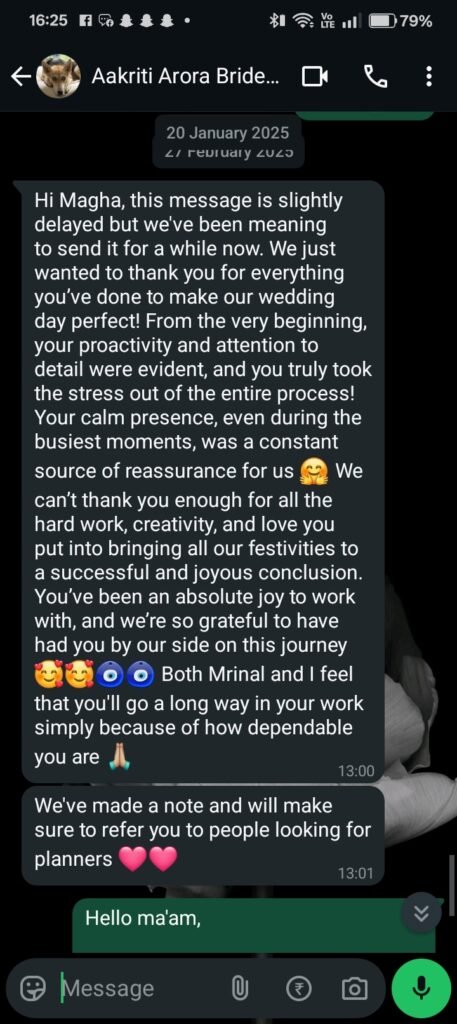Open the camera from message bar
This screenshot has height=1024, width=457.
[355, 989]
